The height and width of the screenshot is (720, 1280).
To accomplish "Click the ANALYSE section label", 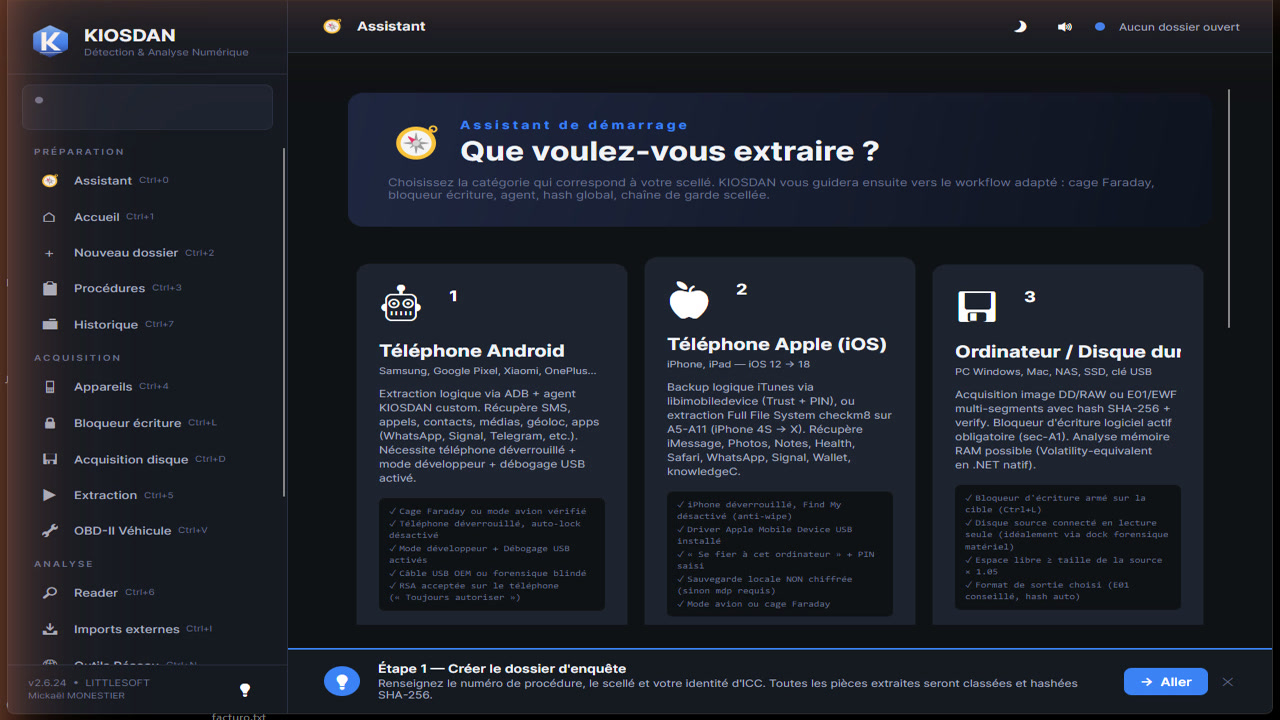I will tap(63, 564).
